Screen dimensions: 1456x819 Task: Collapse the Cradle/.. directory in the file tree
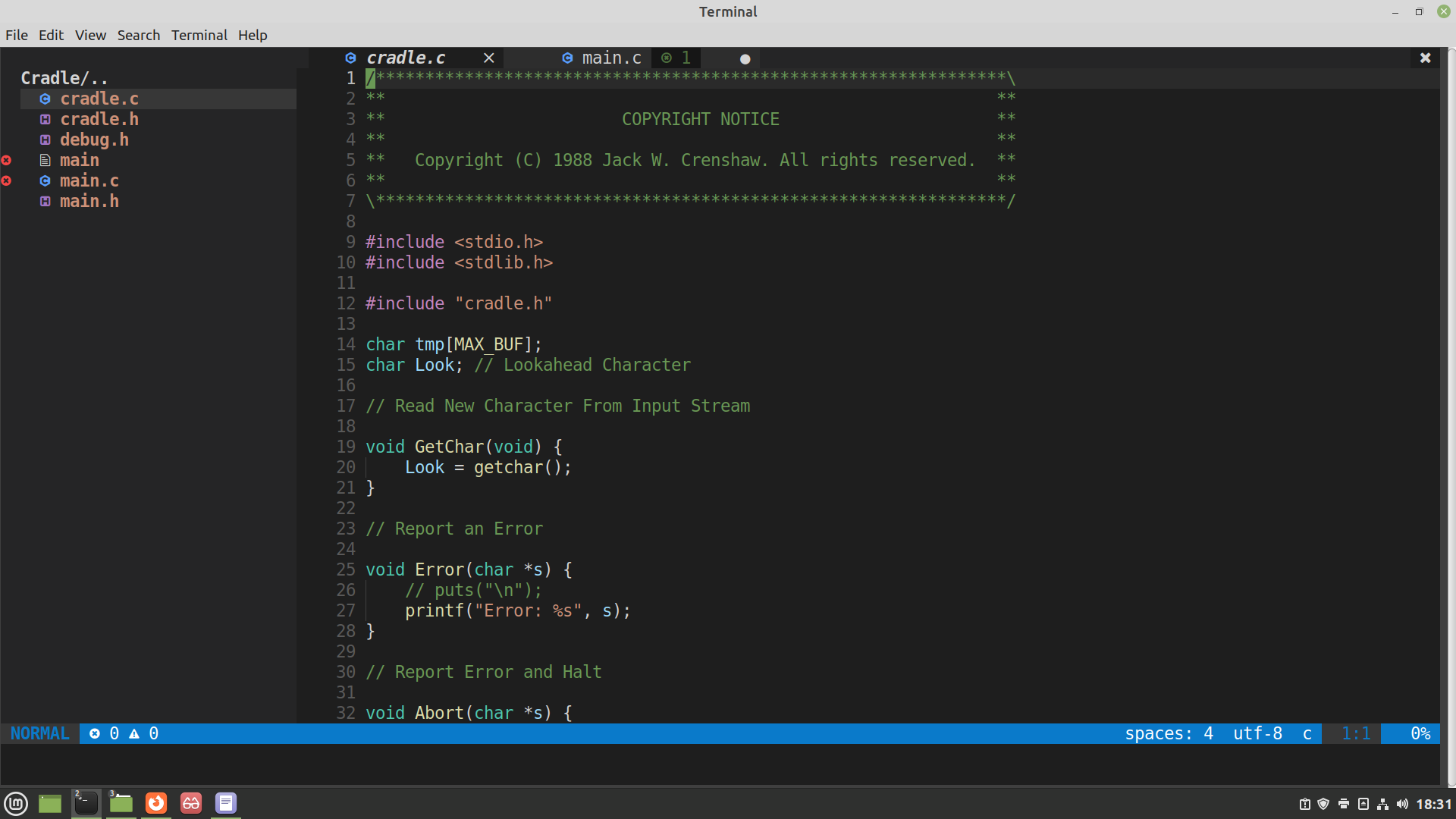[64, 77]
